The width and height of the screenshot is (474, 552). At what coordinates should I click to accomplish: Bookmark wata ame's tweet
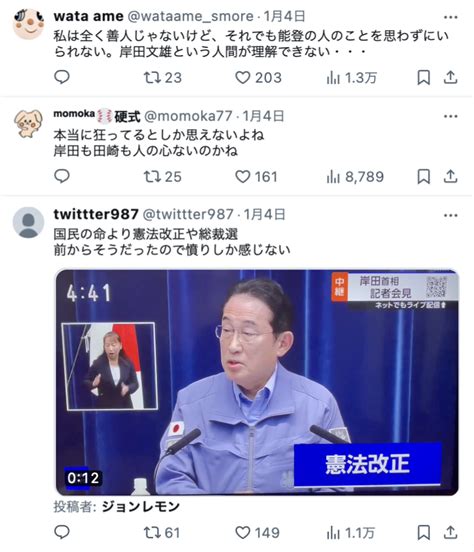point(424,77)
